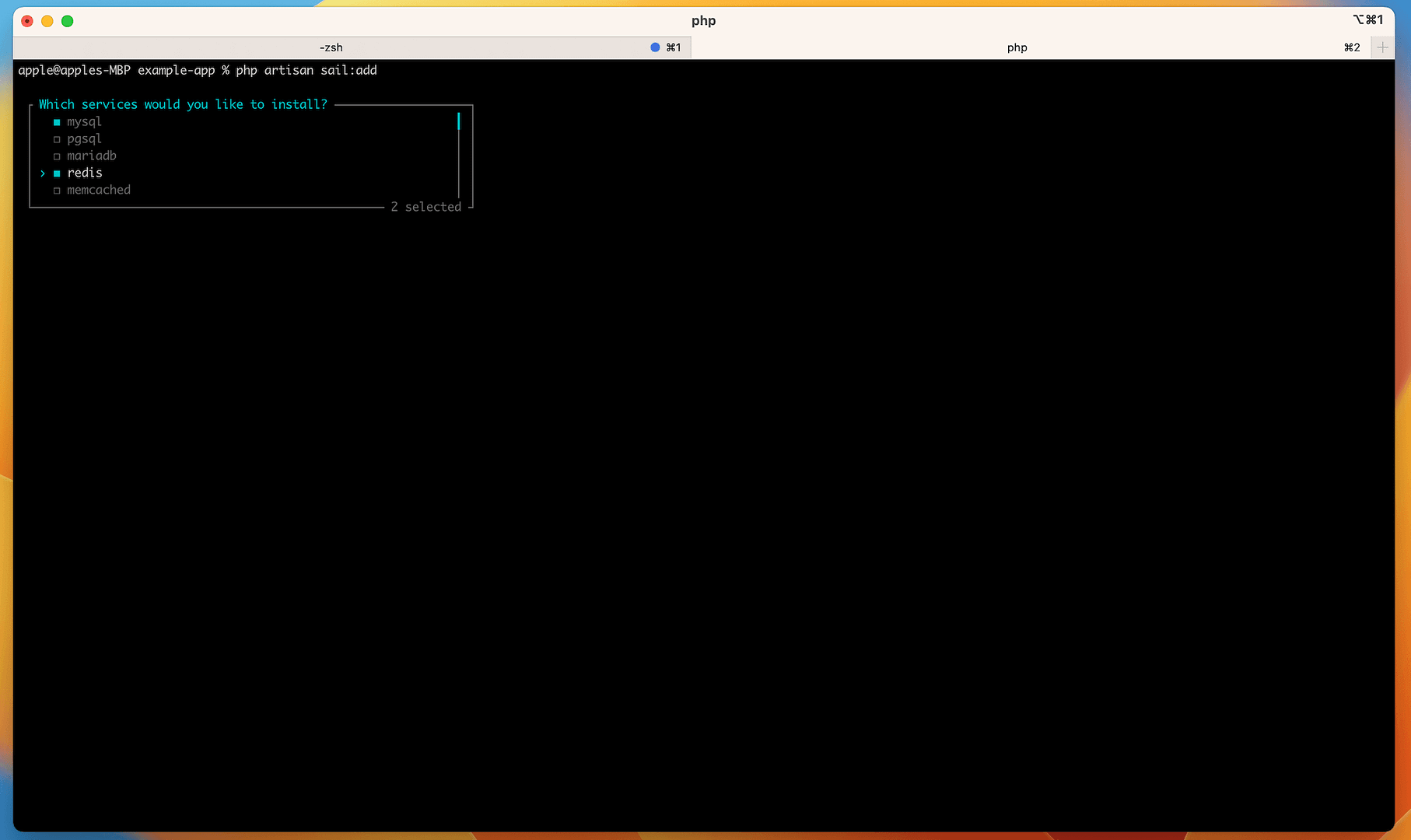
Task: Click the ⌥⌘1 window shortcut indicator
Action: [x=1368, y=20]
